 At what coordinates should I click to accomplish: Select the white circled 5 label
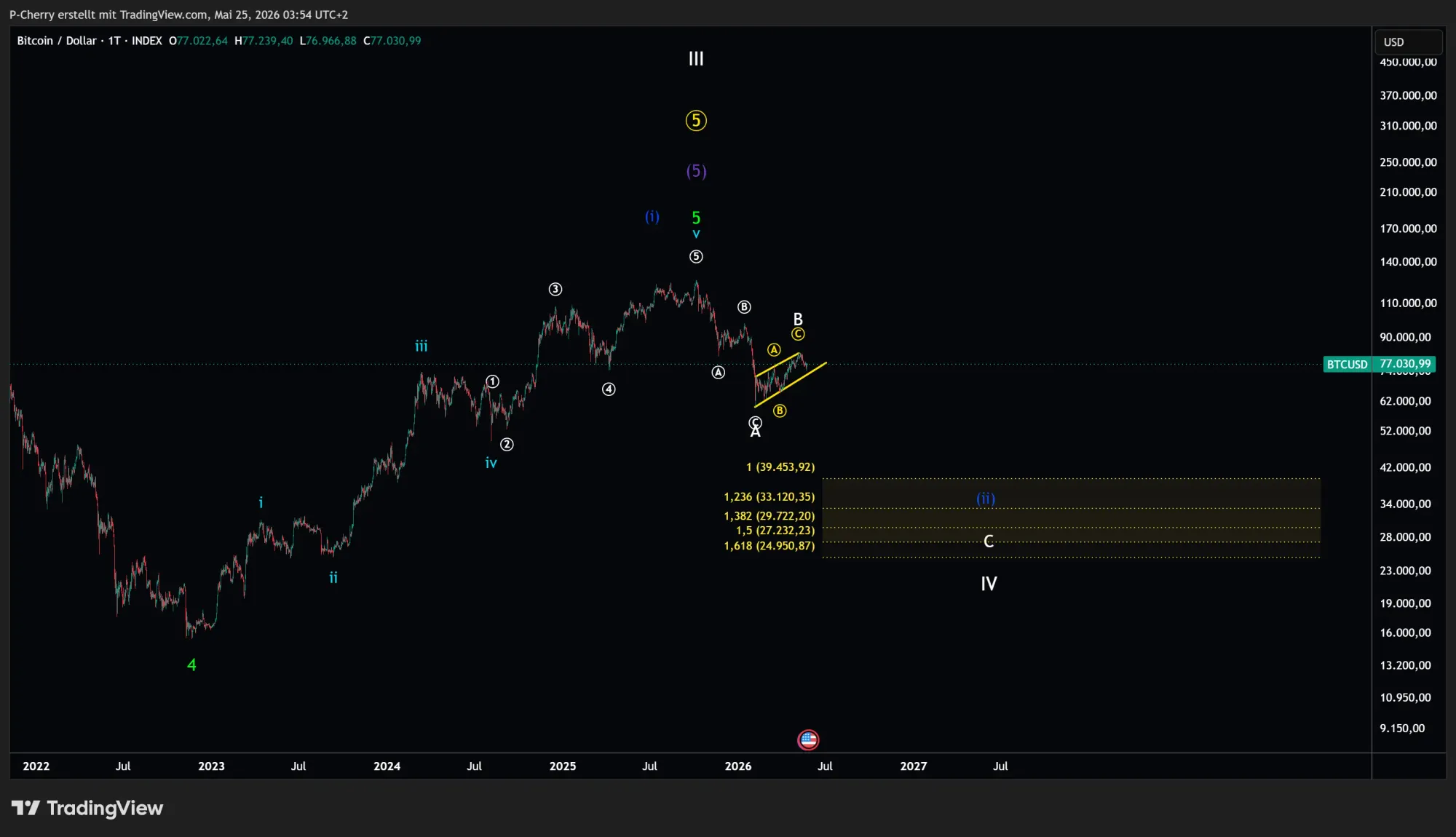[696, 256]
